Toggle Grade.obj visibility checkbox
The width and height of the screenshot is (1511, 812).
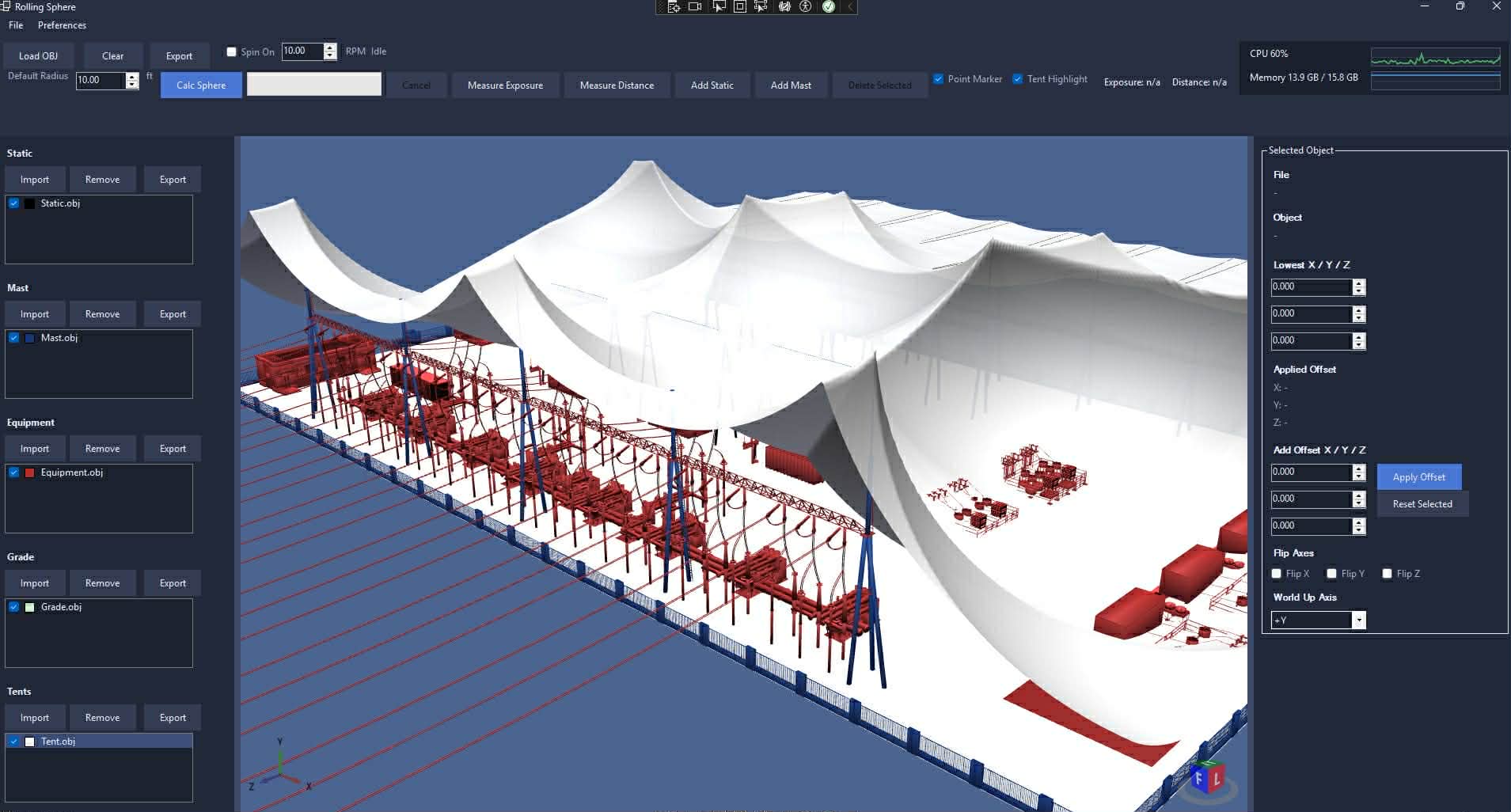(14, 607)
